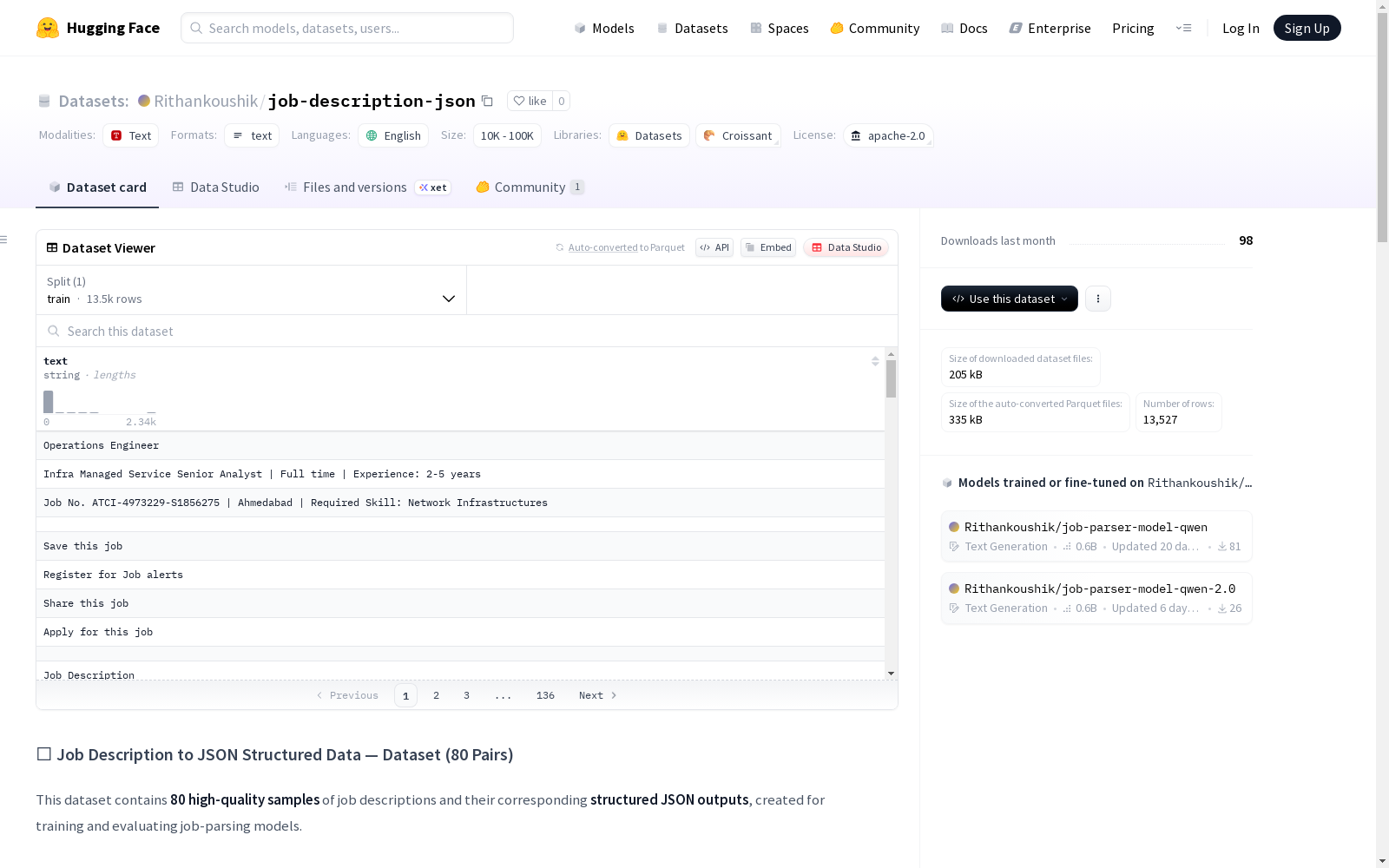Click the Hugging Face brand name

[x=113, y=28]
